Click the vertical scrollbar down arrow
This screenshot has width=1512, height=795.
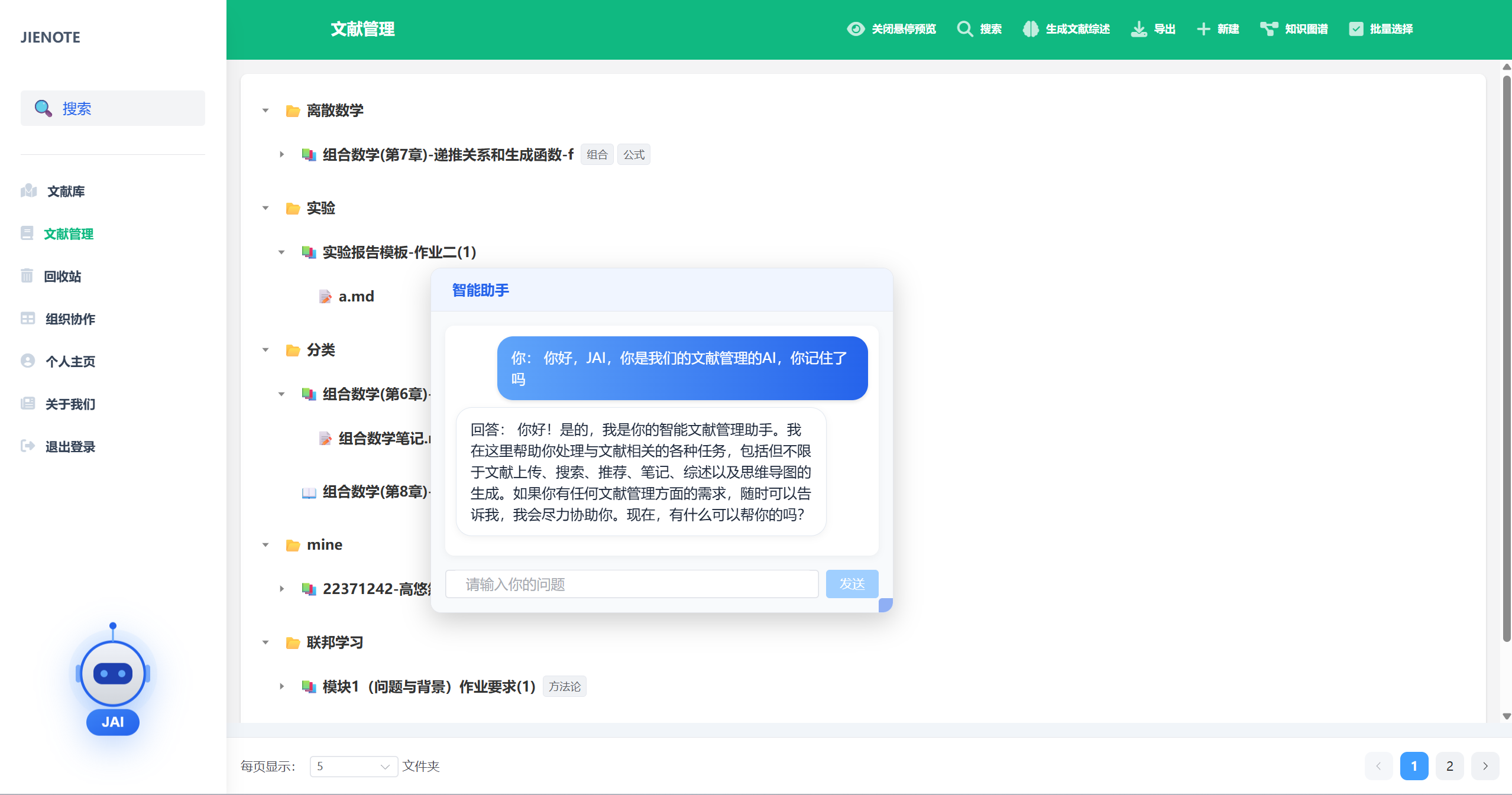(1506, 716)
